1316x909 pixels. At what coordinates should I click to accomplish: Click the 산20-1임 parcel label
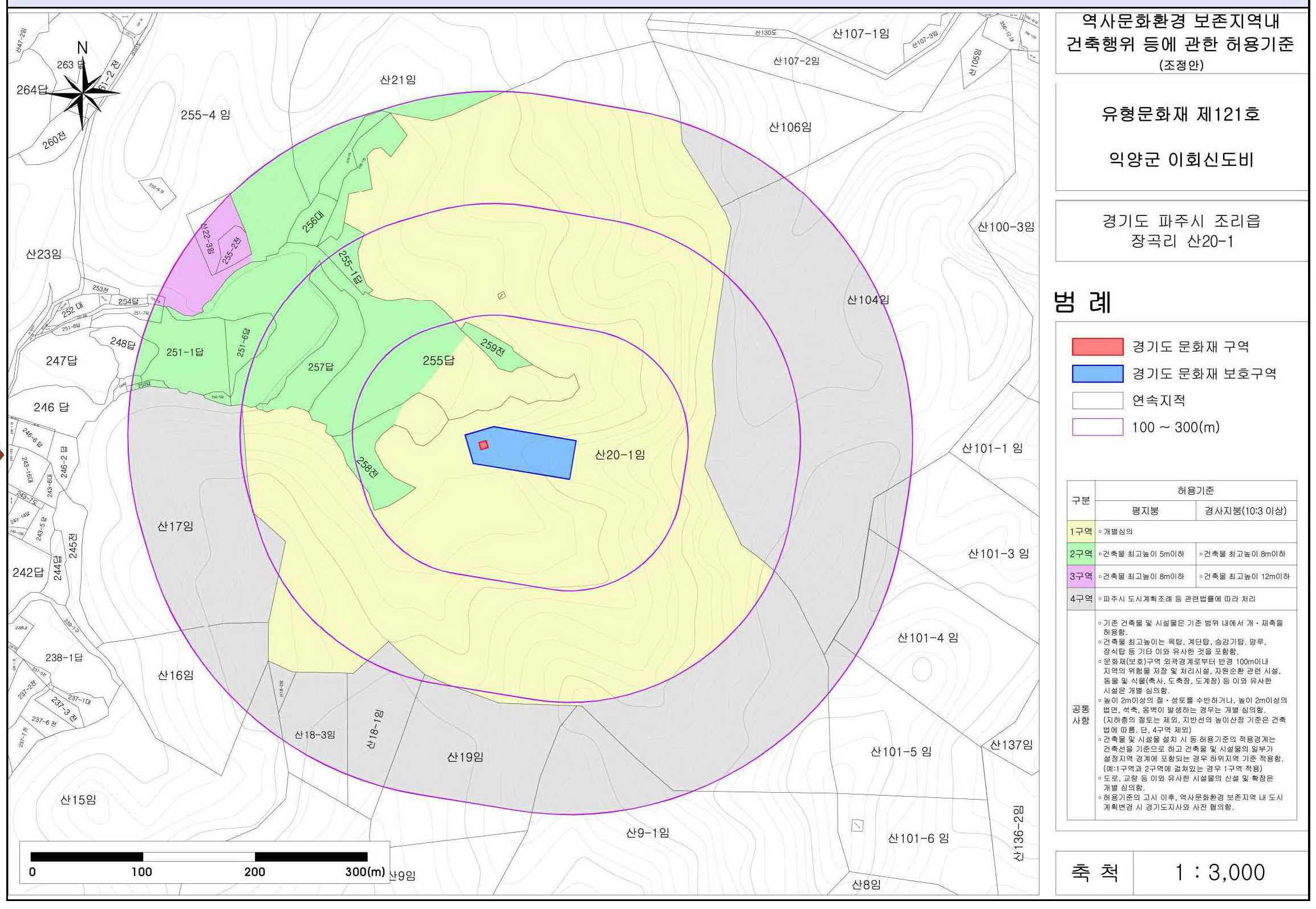click(x=620, y=455)
